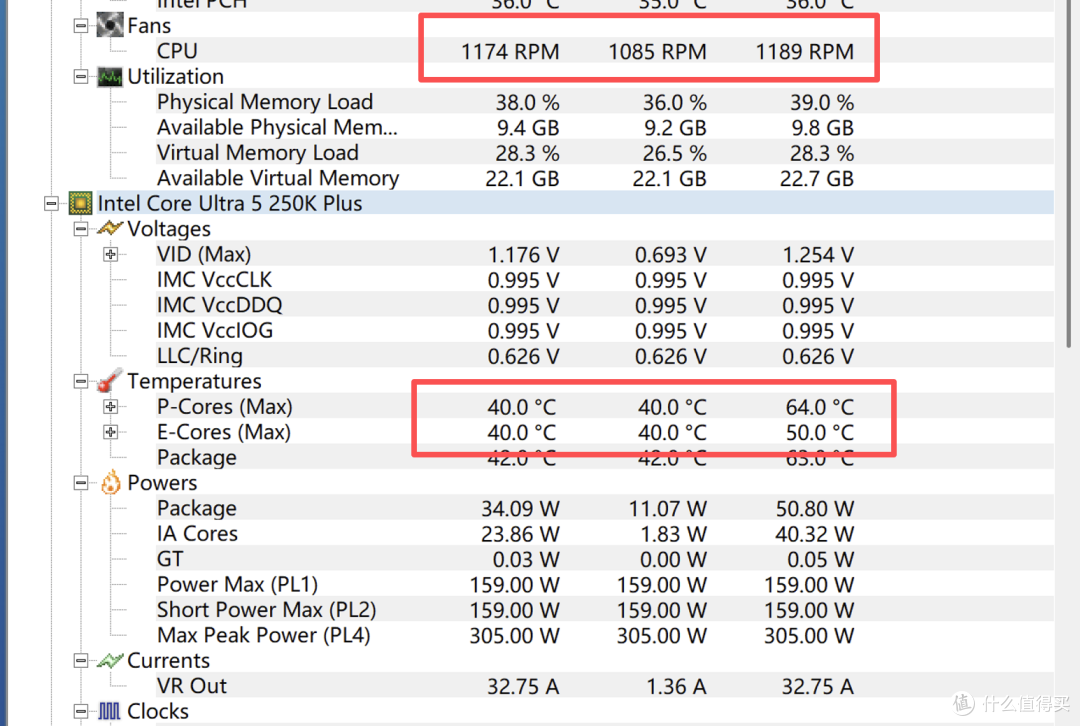Viewport: 1080px width, 726px height.
Task: Click the 1.254 V VID max value
Action: coord(818,255)
